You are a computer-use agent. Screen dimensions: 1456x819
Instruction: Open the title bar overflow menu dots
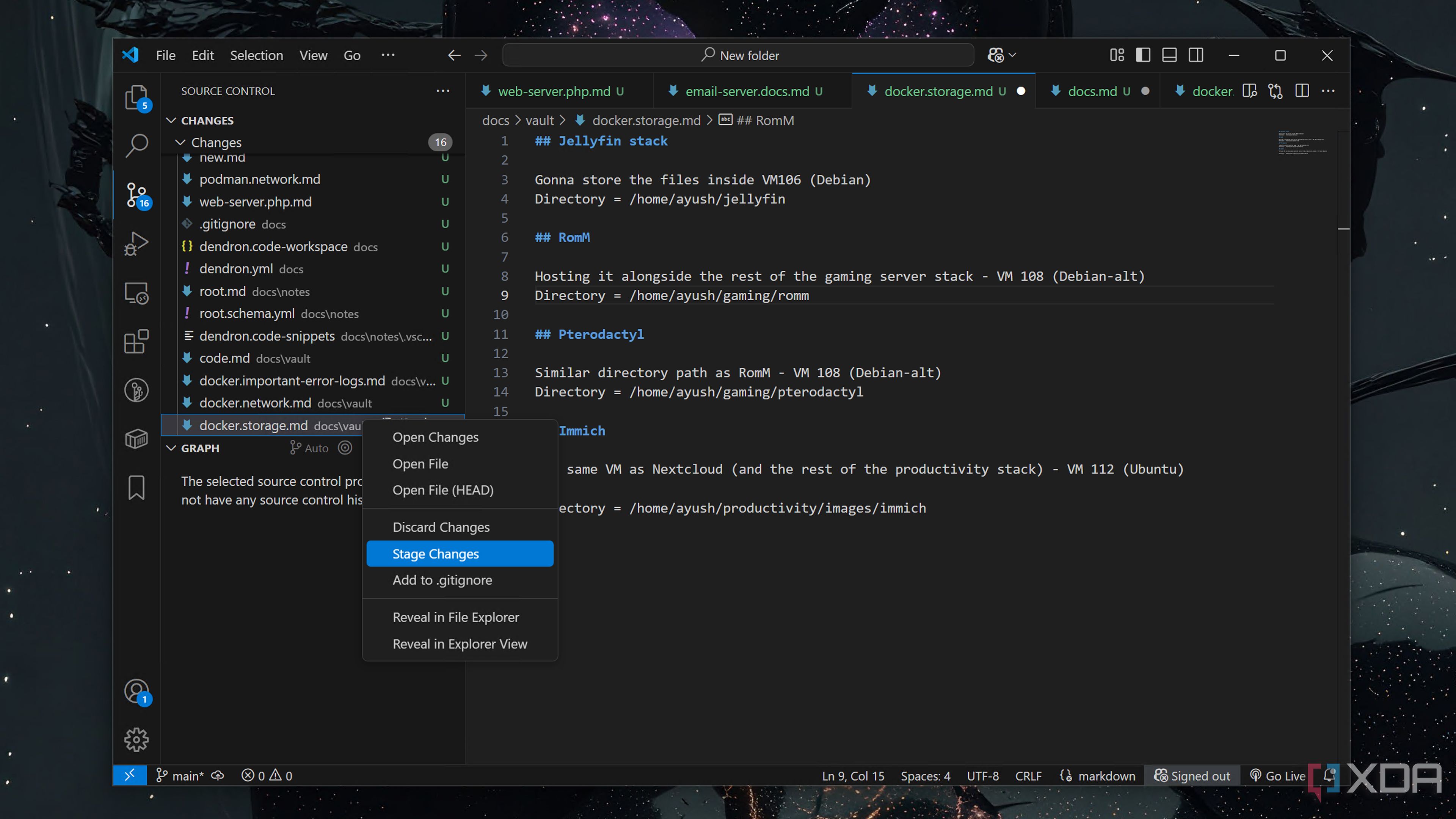[388, 55]
